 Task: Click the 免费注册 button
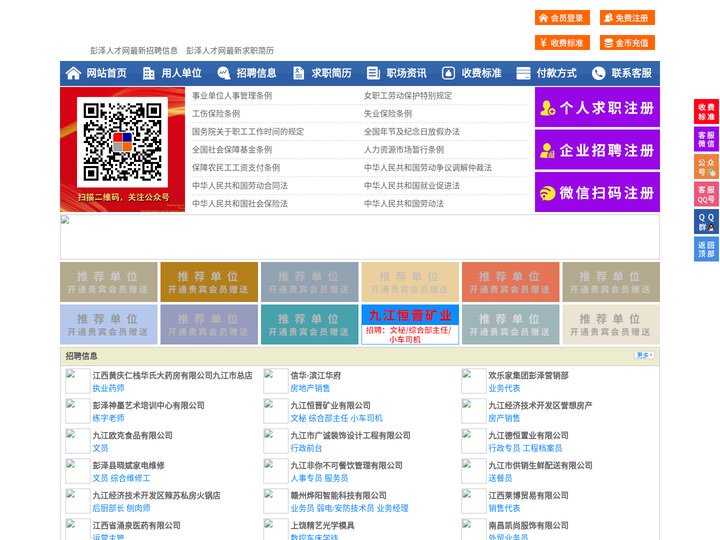(x=627, y=18)
